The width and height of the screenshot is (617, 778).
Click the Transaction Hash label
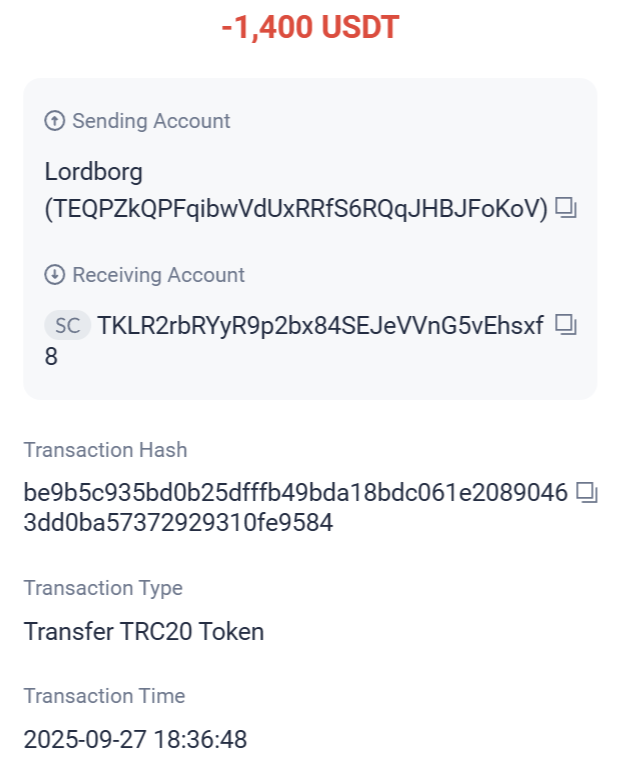pyautogui.click(x=106, y=450)
